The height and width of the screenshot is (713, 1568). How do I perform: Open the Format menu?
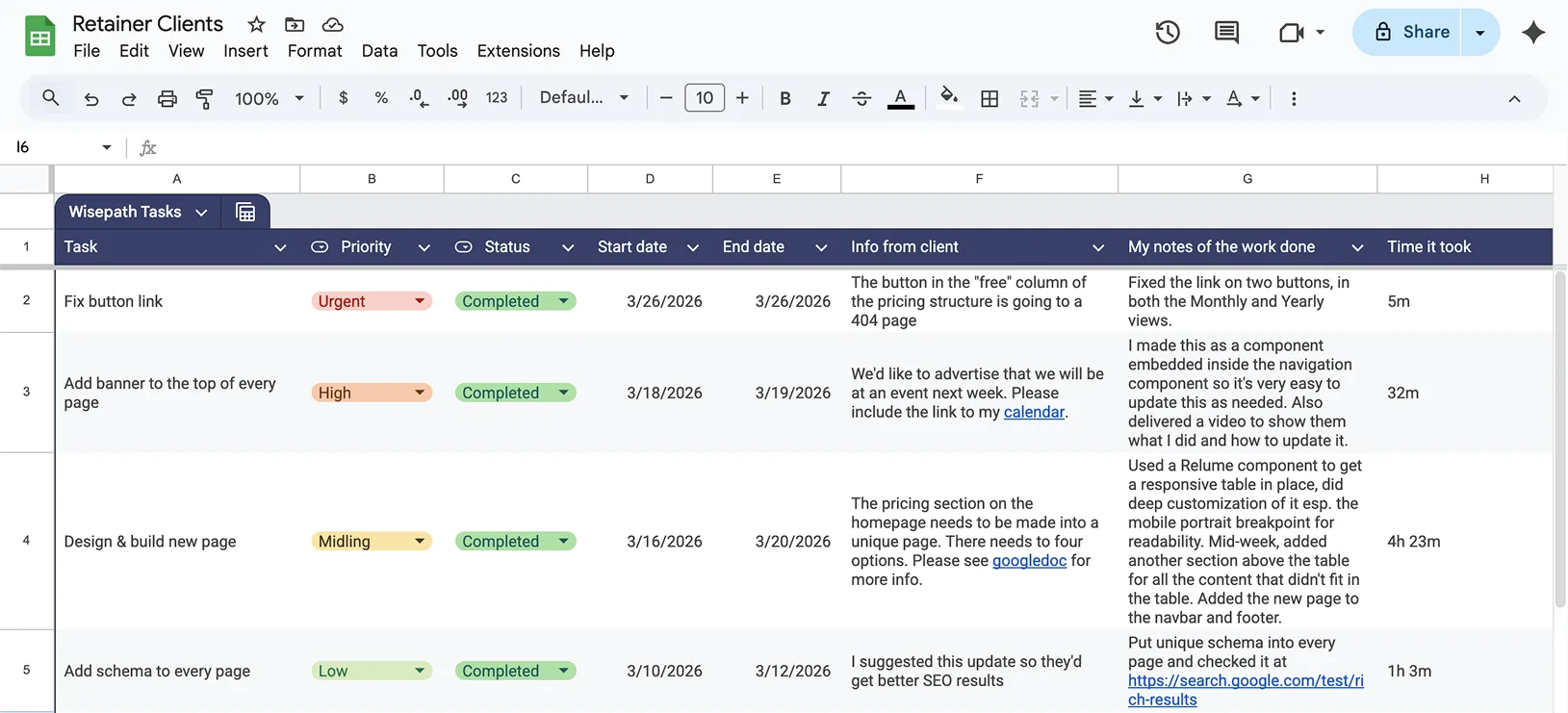click(x=315, y=51)
